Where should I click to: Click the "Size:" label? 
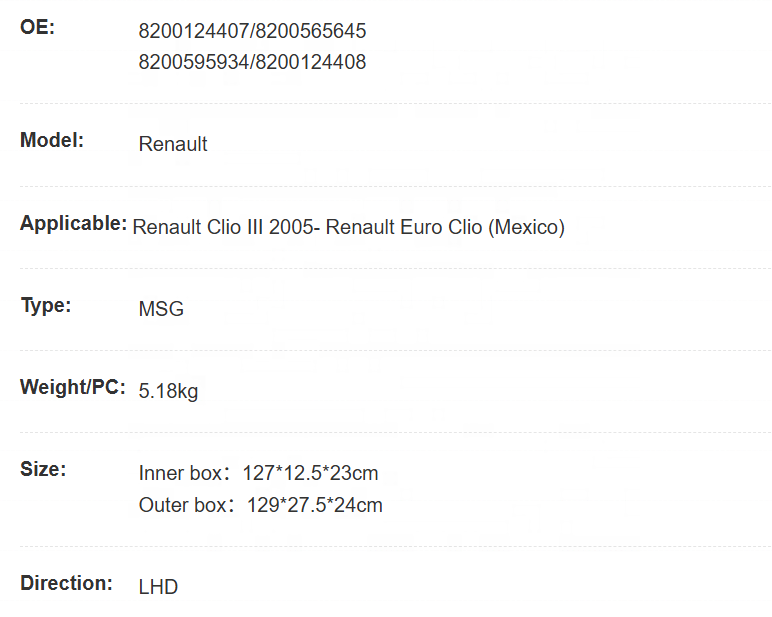pos(43,468)
